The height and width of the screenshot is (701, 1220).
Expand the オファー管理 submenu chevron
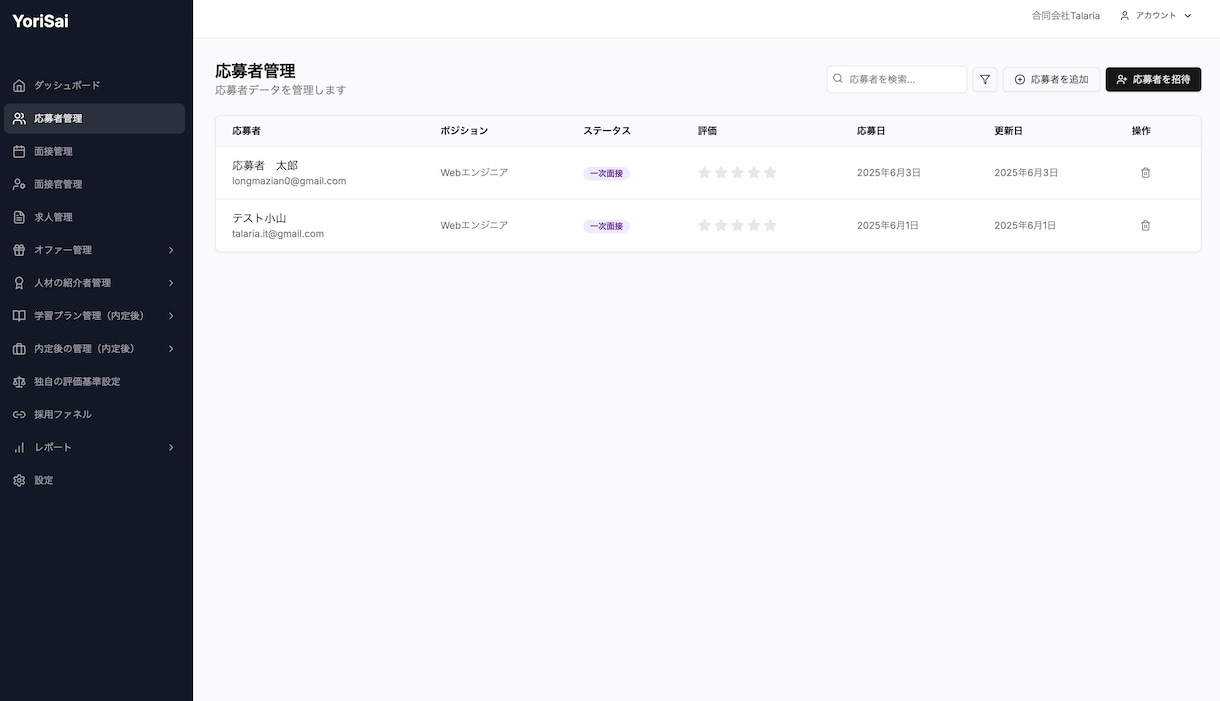pyautogui.click(x=171, y=250)
